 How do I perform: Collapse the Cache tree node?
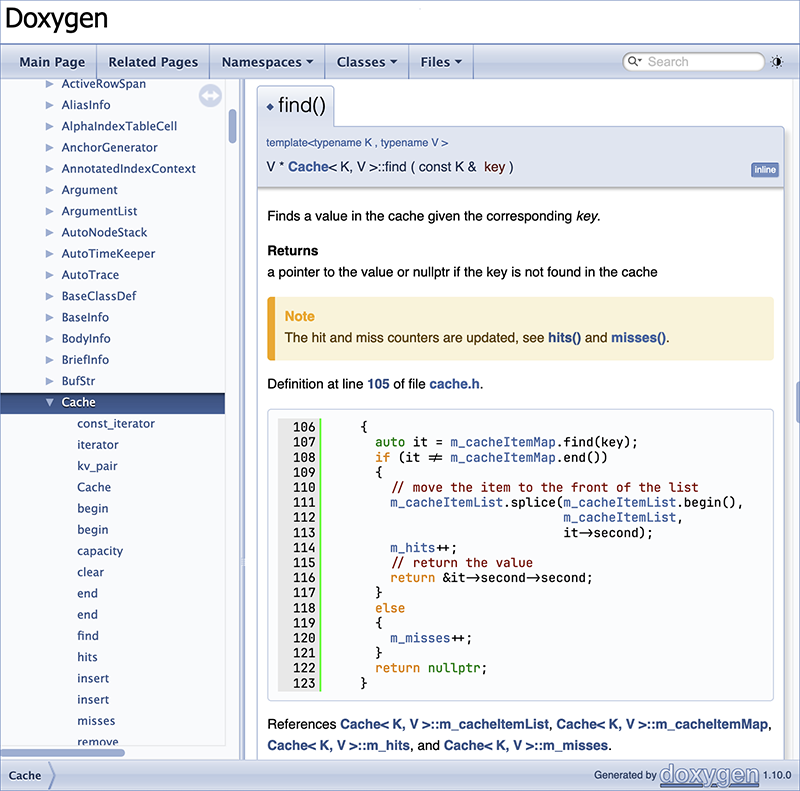tap(49, 403)
